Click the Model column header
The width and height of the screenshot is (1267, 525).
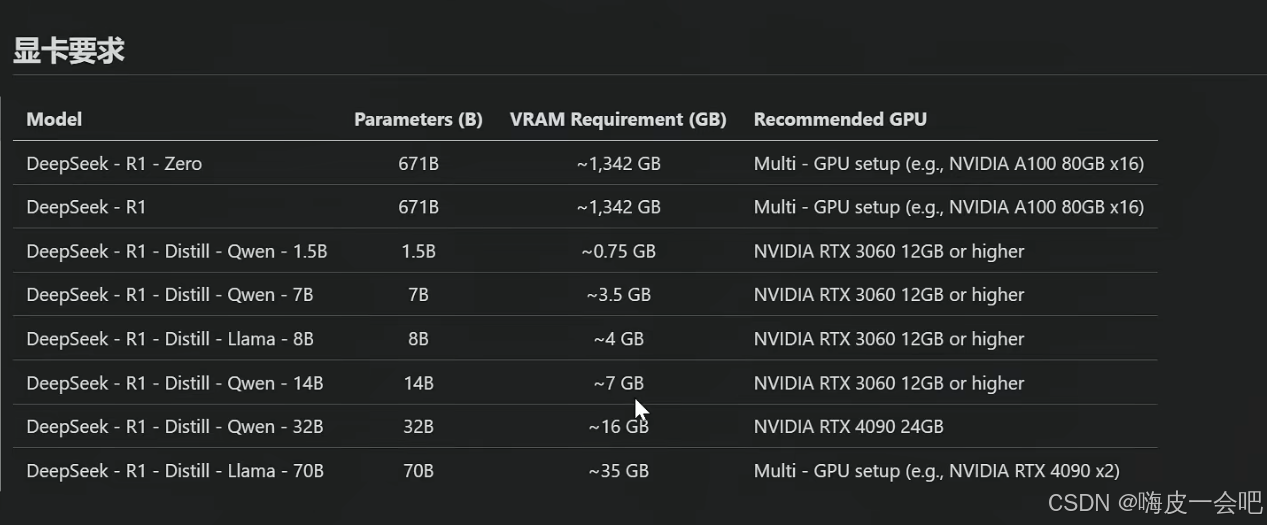click(x=54, y=119)
